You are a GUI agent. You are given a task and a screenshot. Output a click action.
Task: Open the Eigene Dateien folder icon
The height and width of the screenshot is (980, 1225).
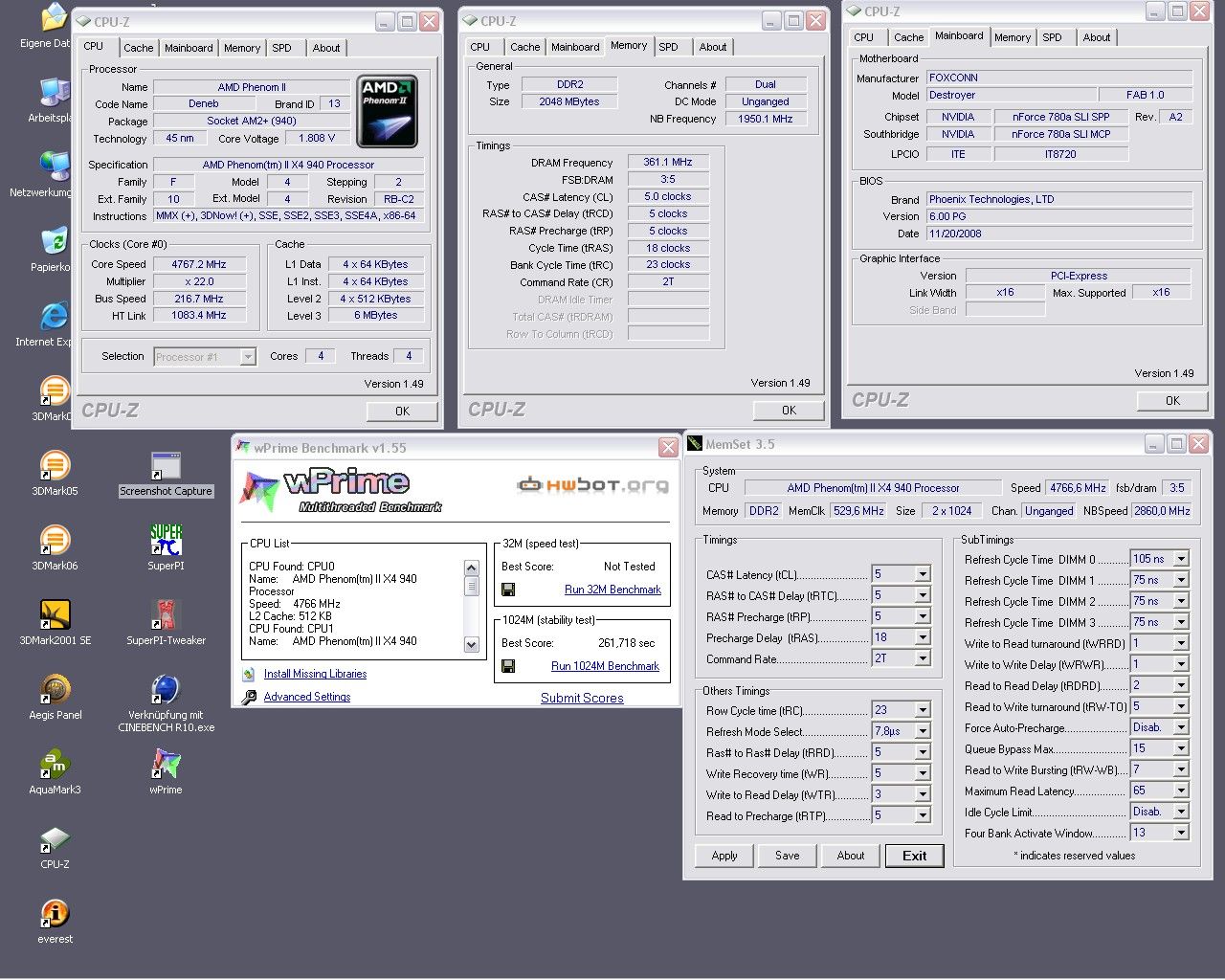click(x=55, y=18)
